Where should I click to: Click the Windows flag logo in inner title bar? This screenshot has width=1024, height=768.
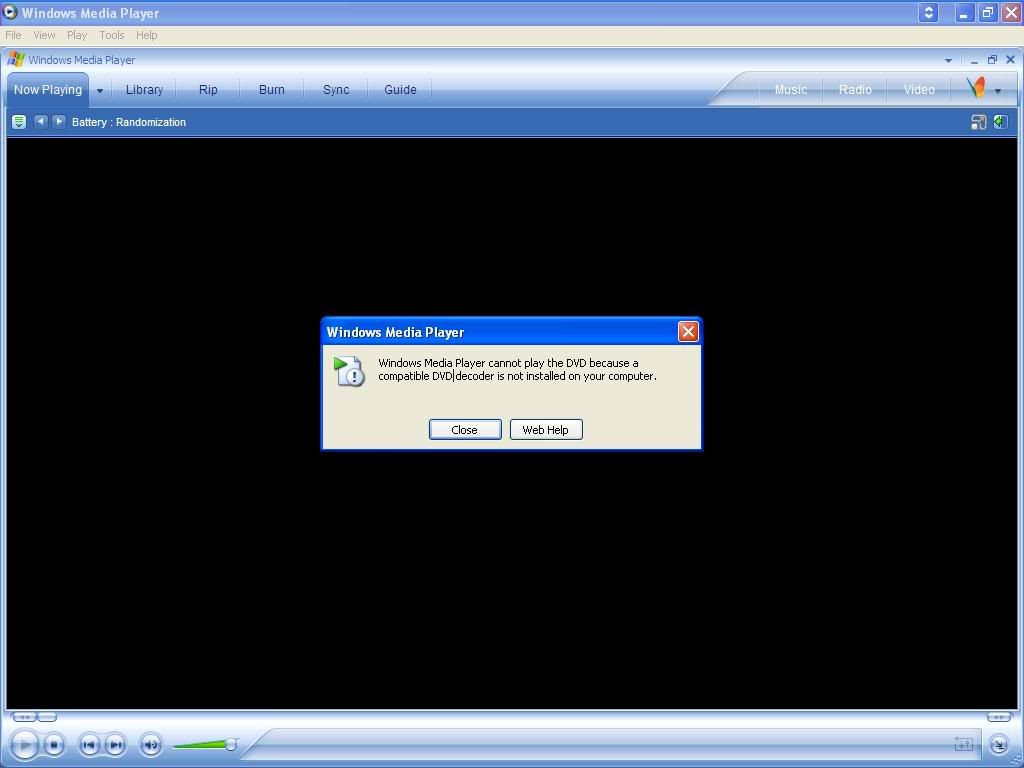[16, 59]
